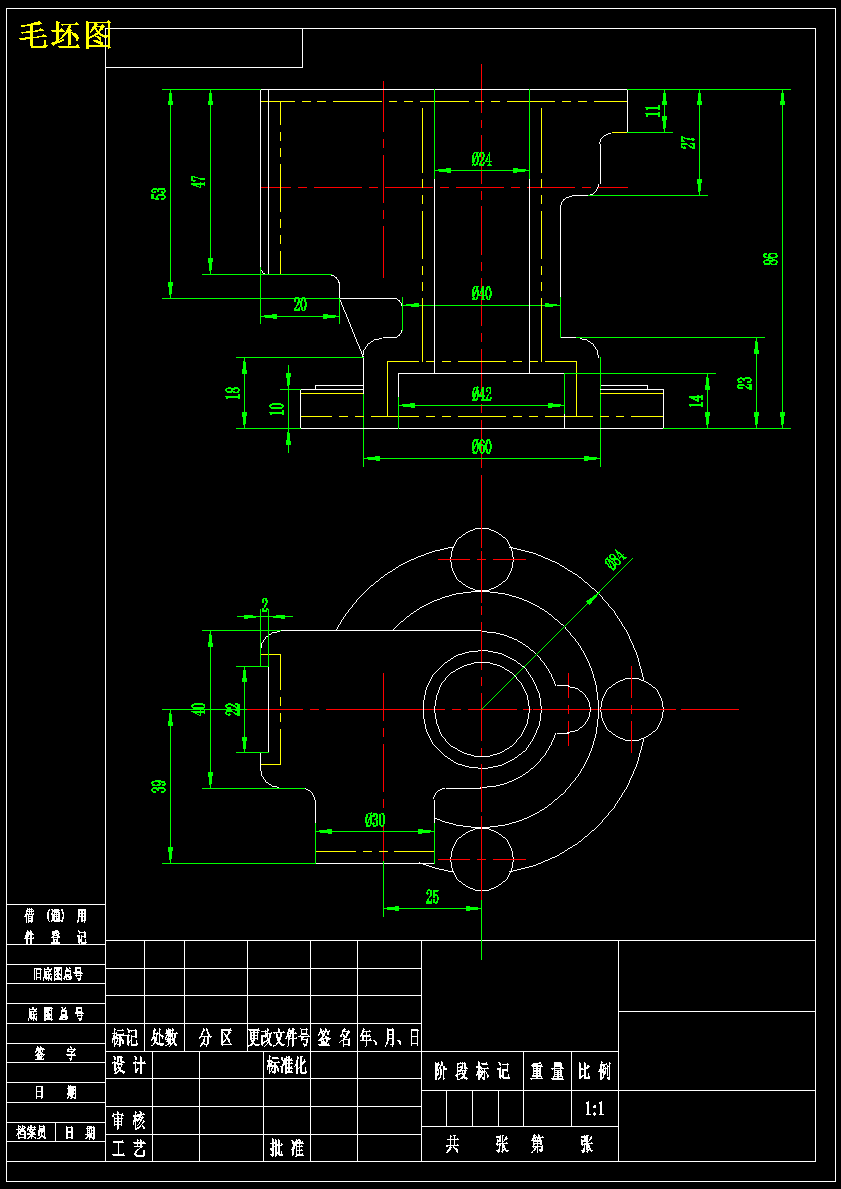Click the vertical dimension value 27
This screenshot has height=1189, width=841.
[688, 143]
